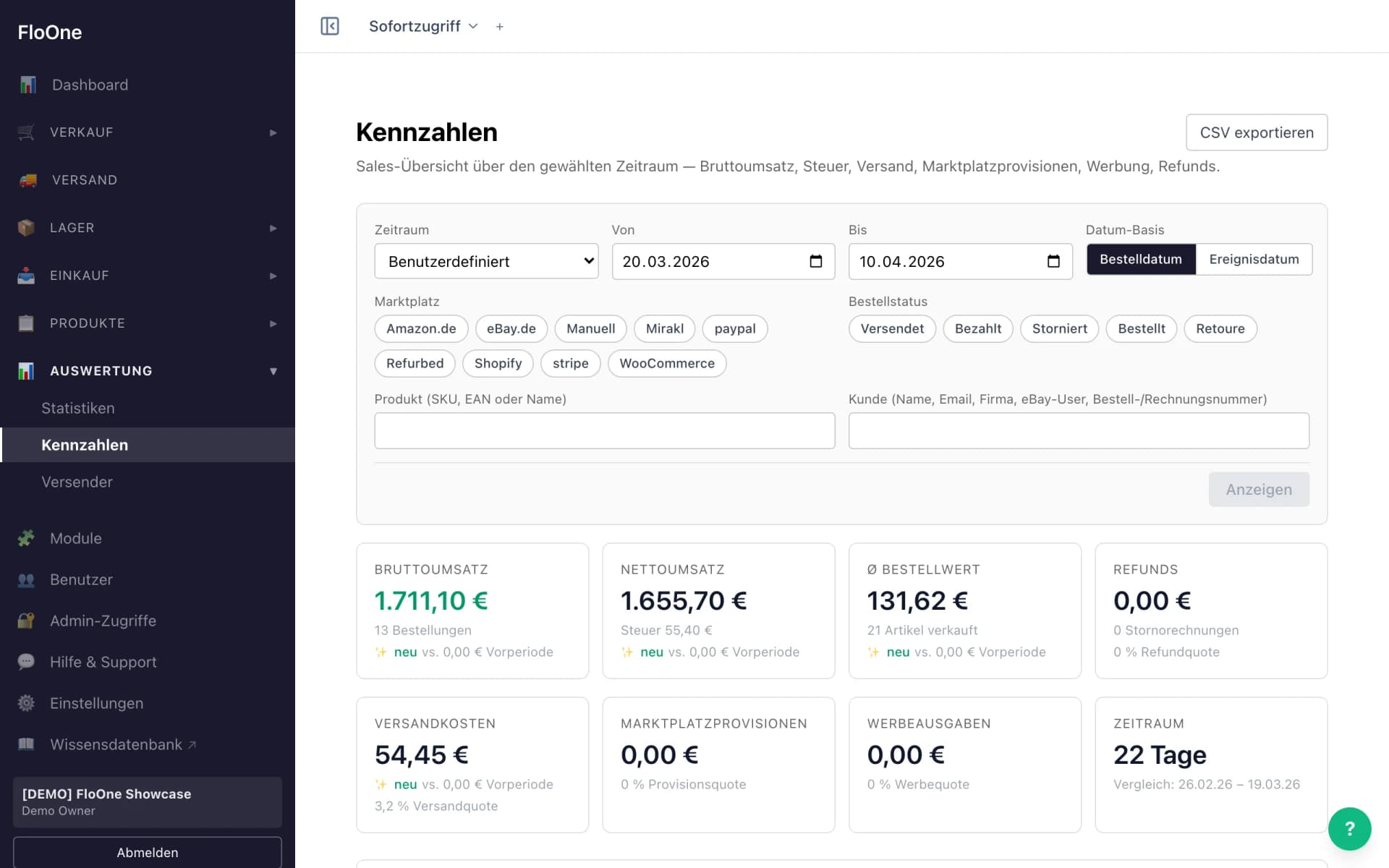Viewport: 1389px width, 868px height.
Task: Toggle the Amazon.de marketplace filter
Action: (x=421, y=328)
